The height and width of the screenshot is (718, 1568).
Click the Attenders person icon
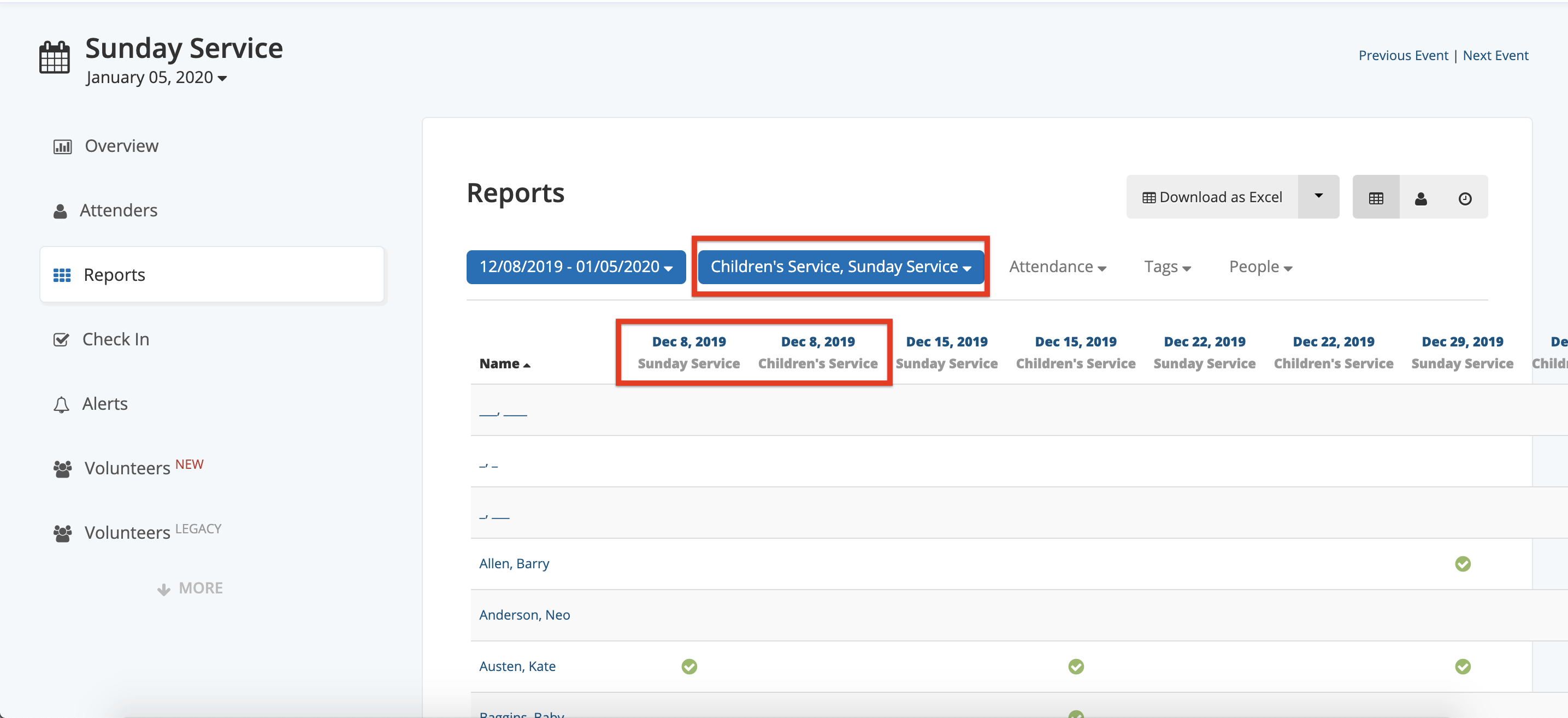60,211
